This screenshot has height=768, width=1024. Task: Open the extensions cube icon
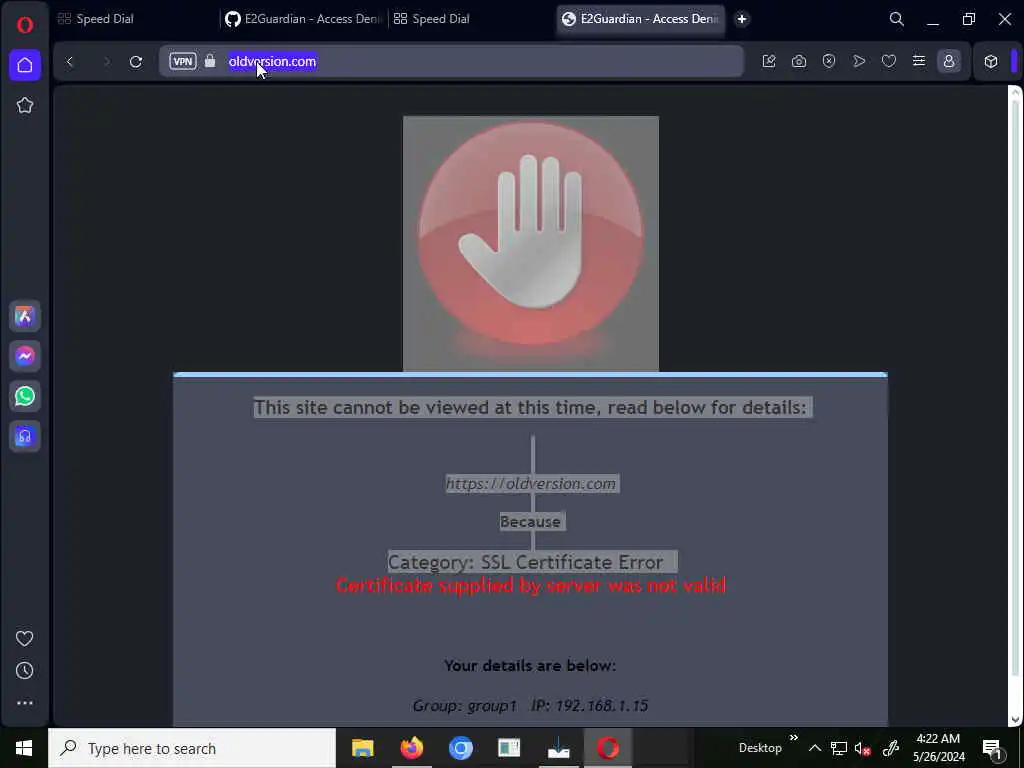pyautogui.click(x=991, y=61)
